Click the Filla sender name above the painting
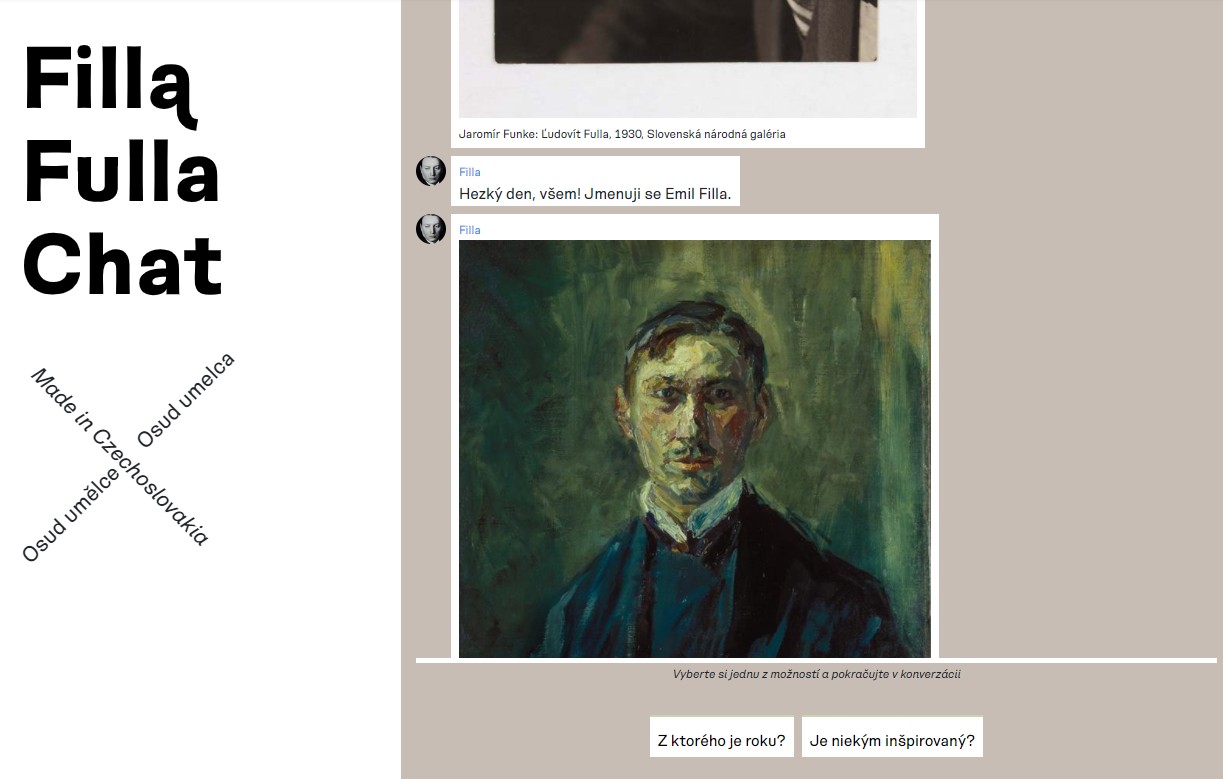Screen dimensions: 1223x779 [x=470, y=230]
